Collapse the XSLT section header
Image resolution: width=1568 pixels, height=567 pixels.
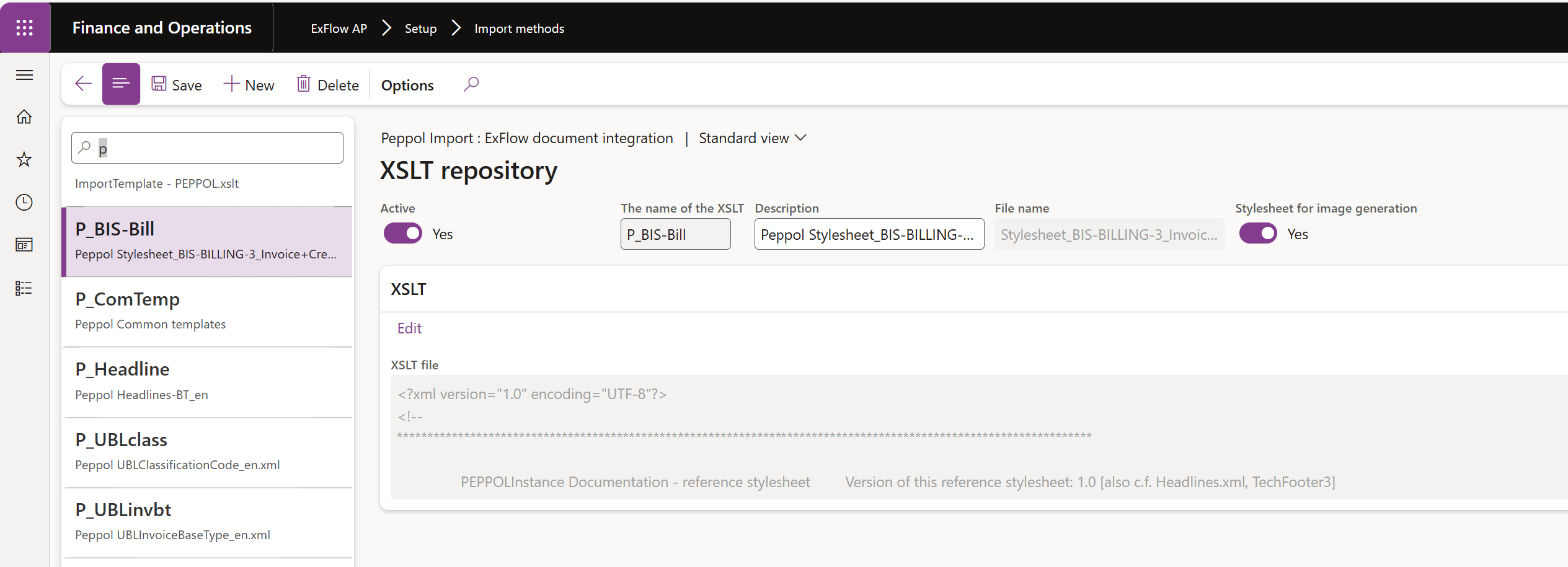(x=973, y=289)
